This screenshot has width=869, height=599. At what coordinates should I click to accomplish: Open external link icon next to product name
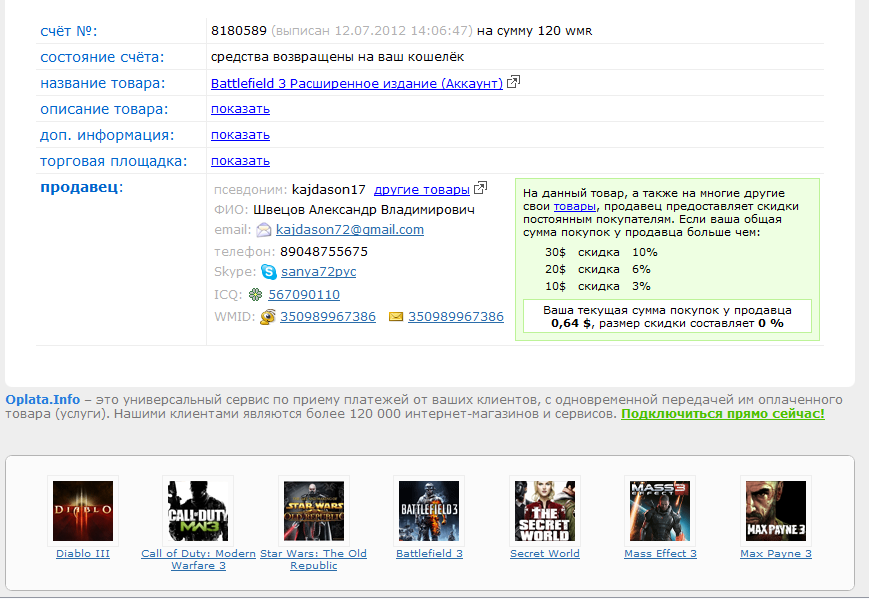pos(513,83)
